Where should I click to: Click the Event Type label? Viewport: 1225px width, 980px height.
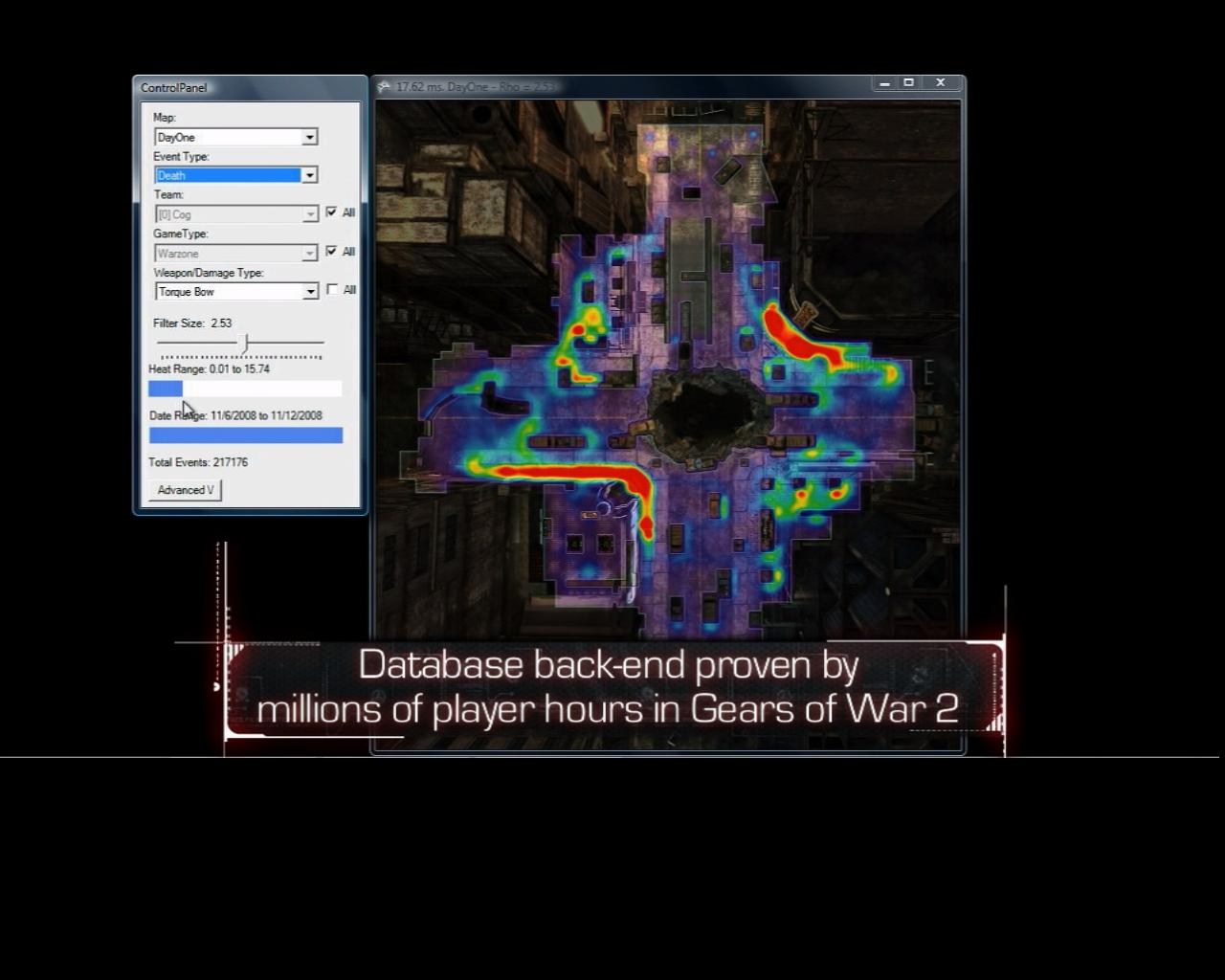[181, 156]
